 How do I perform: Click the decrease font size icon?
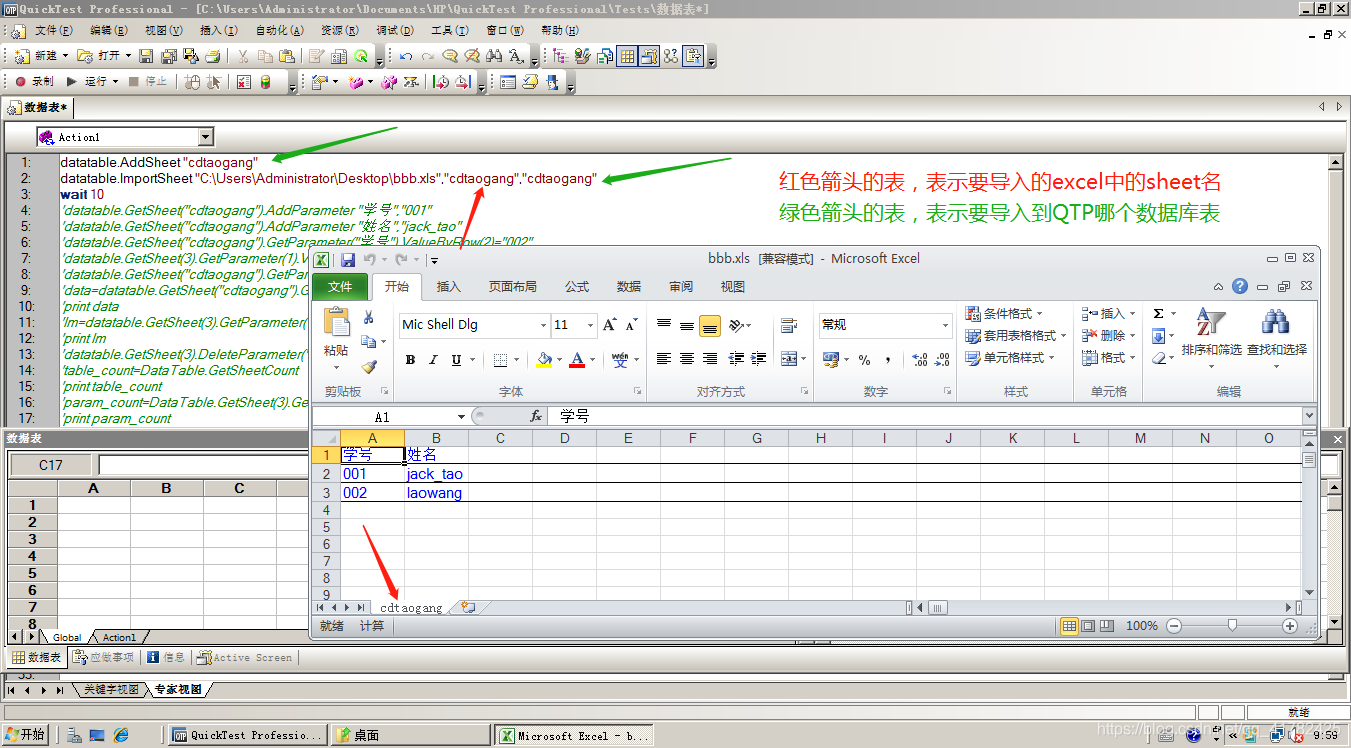pyautogui.click(x=631, y=325)
